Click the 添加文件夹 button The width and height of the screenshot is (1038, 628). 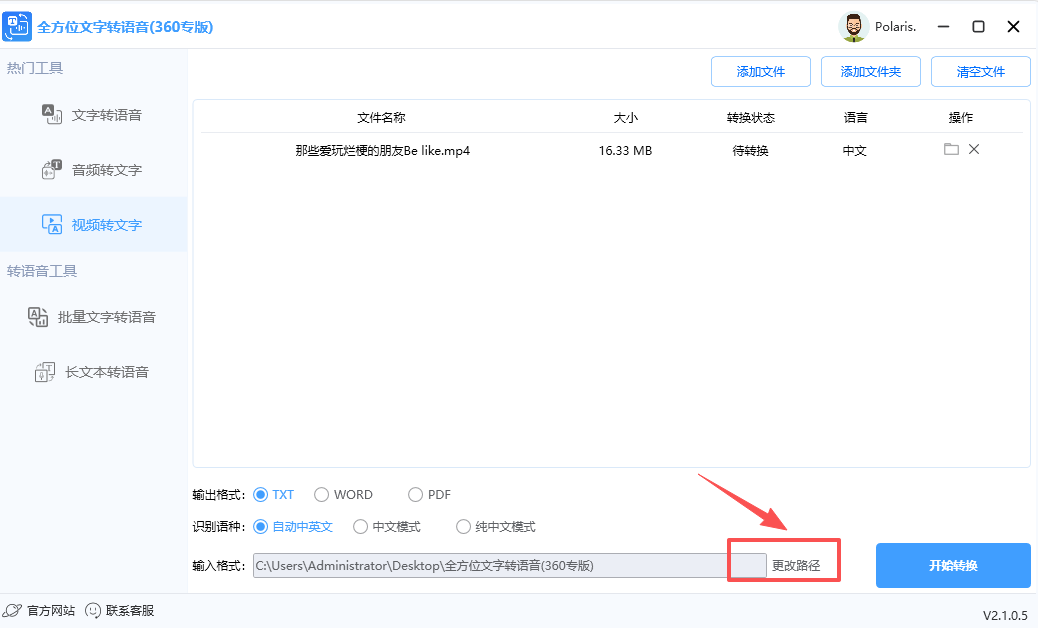point(870,71)
